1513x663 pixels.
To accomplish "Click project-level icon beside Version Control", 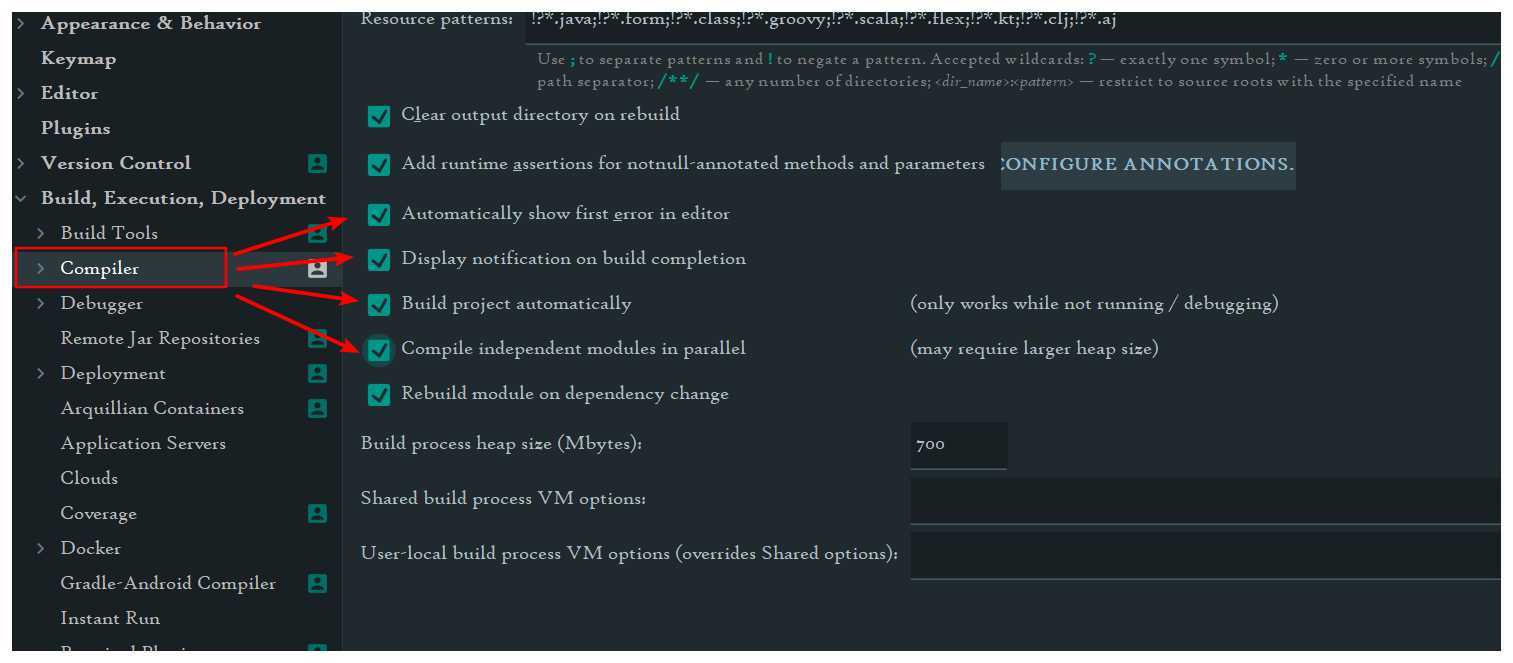I will click(x=317, y=163).
